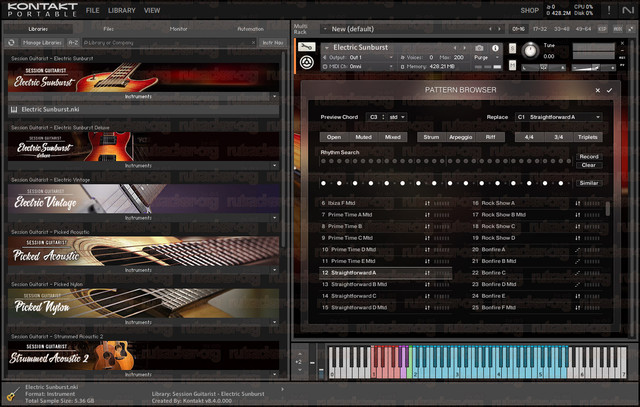640x407 pixels.
Task: Click the NI logo in top right corner
Action: point(628,10)
